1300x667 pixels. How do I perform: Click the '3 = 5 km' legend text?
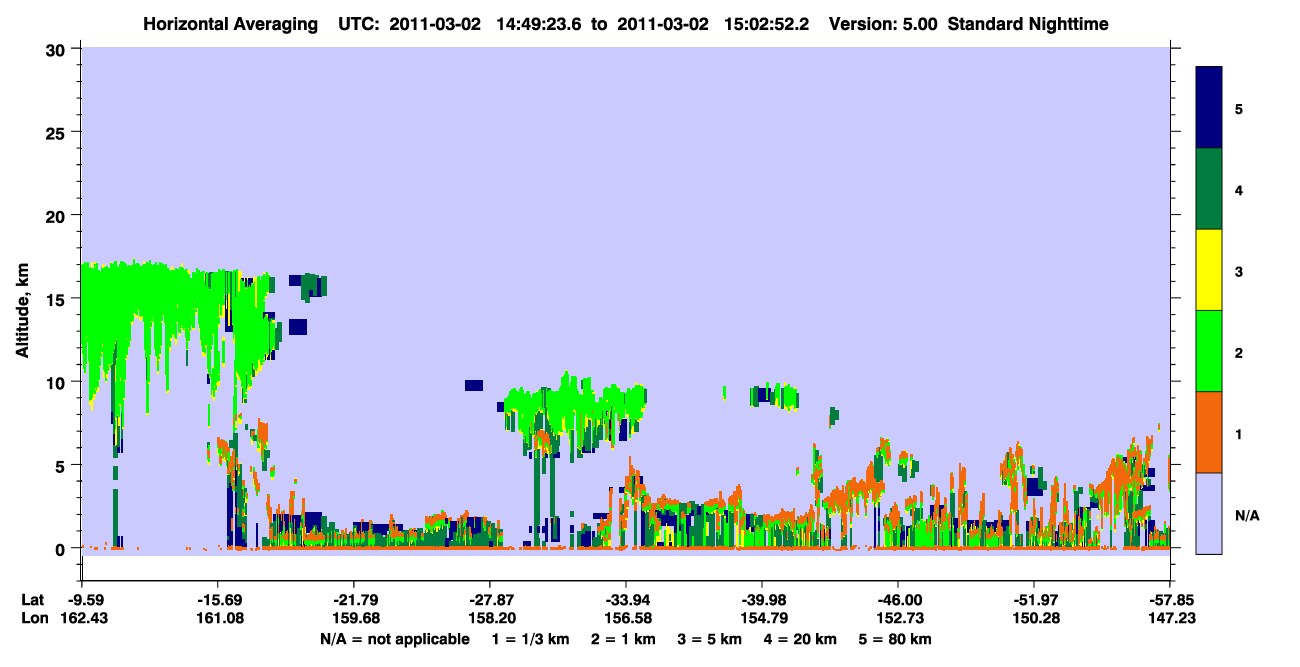tap(709, 639)
